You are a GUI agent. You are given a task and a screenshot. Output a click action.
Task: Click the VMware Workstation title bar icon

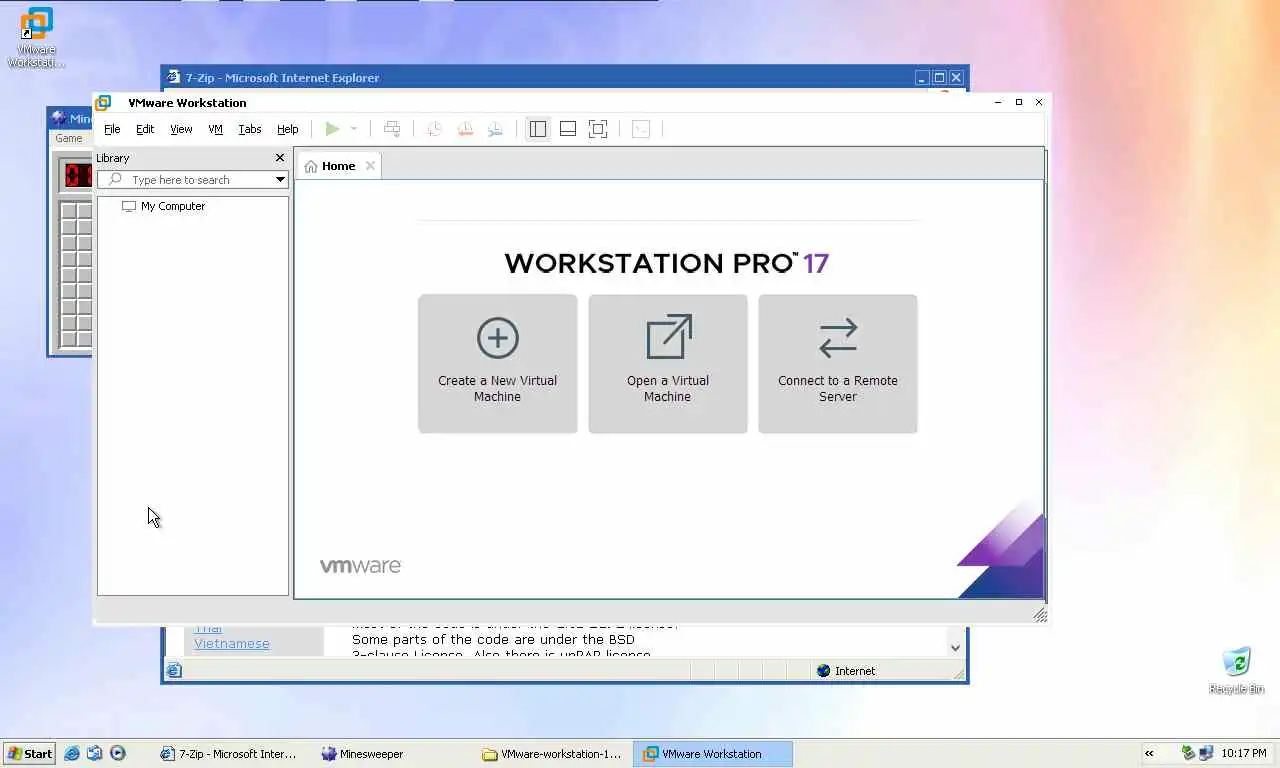pyautogui.click(x=103, y=103)
